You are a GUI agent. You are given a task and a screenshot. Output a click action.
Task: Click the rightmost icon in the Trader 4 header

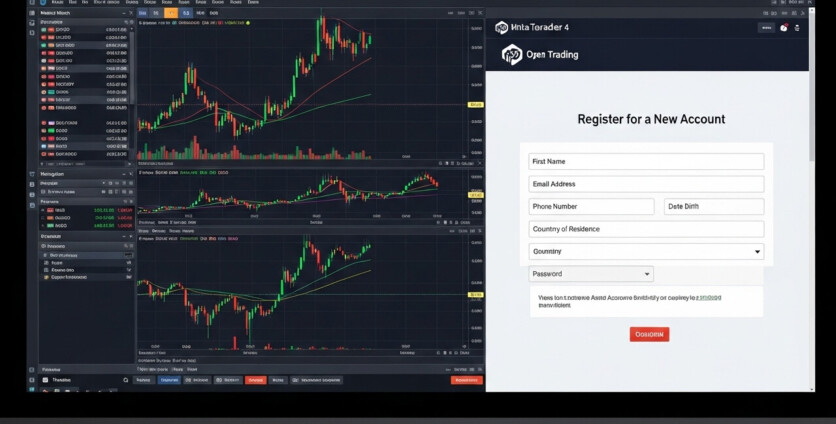click(797, 28)
